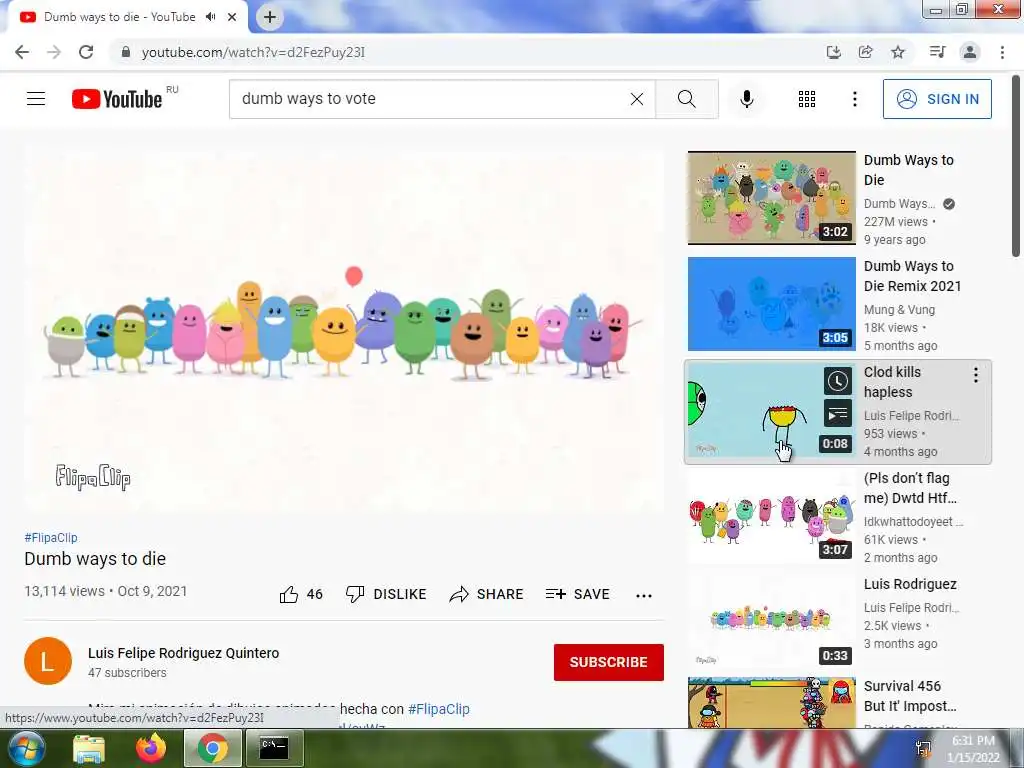Subscribe to Luis Felipe Rodriguez Quintero

609,662
